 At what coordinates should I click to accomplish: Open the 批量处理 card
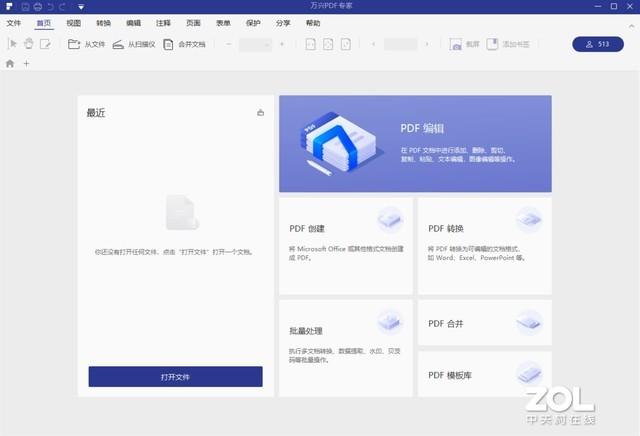[x=346, y=348]
